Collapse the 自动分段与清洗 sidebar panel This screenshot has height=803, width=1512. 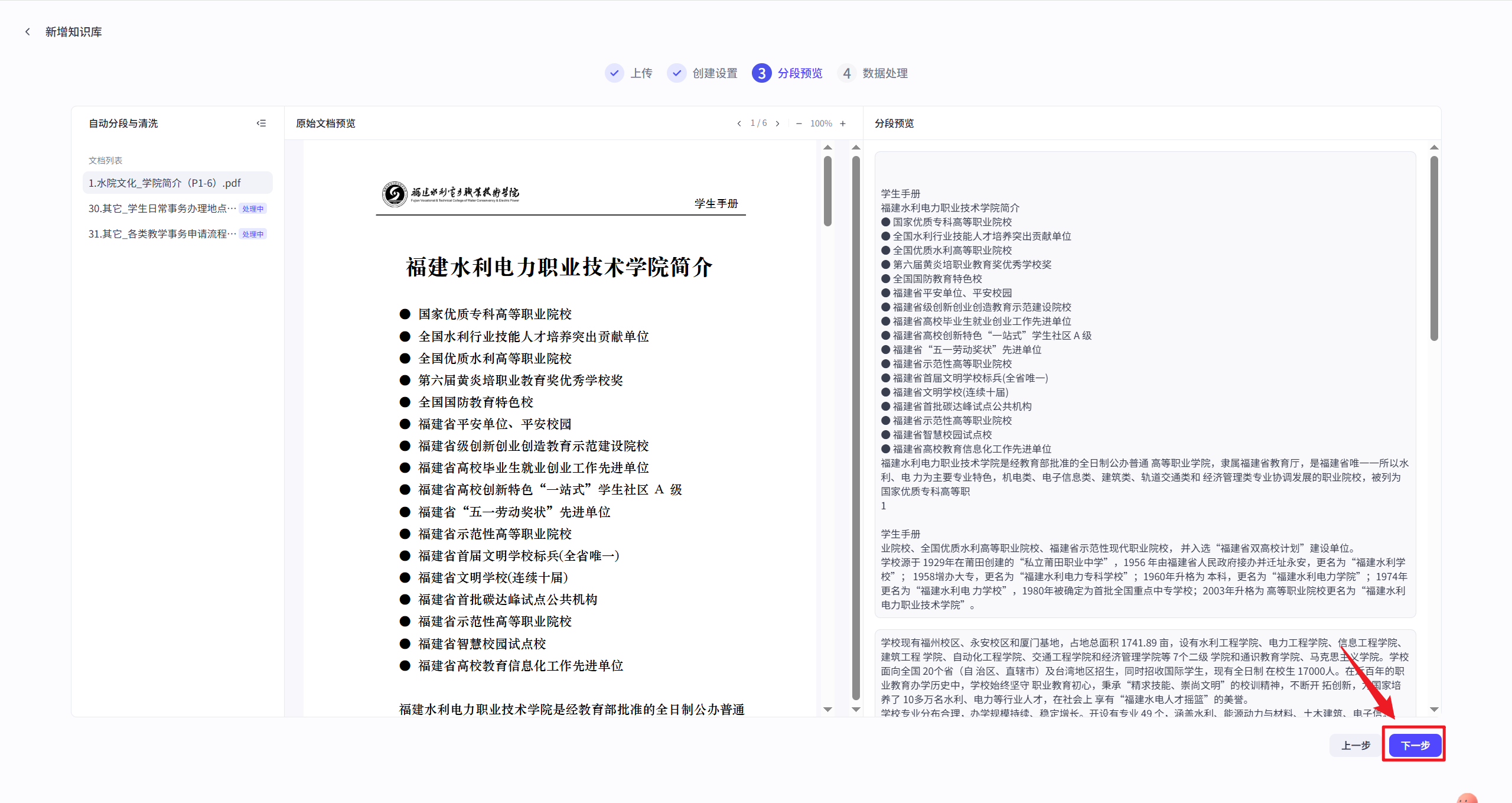(261, 123)
